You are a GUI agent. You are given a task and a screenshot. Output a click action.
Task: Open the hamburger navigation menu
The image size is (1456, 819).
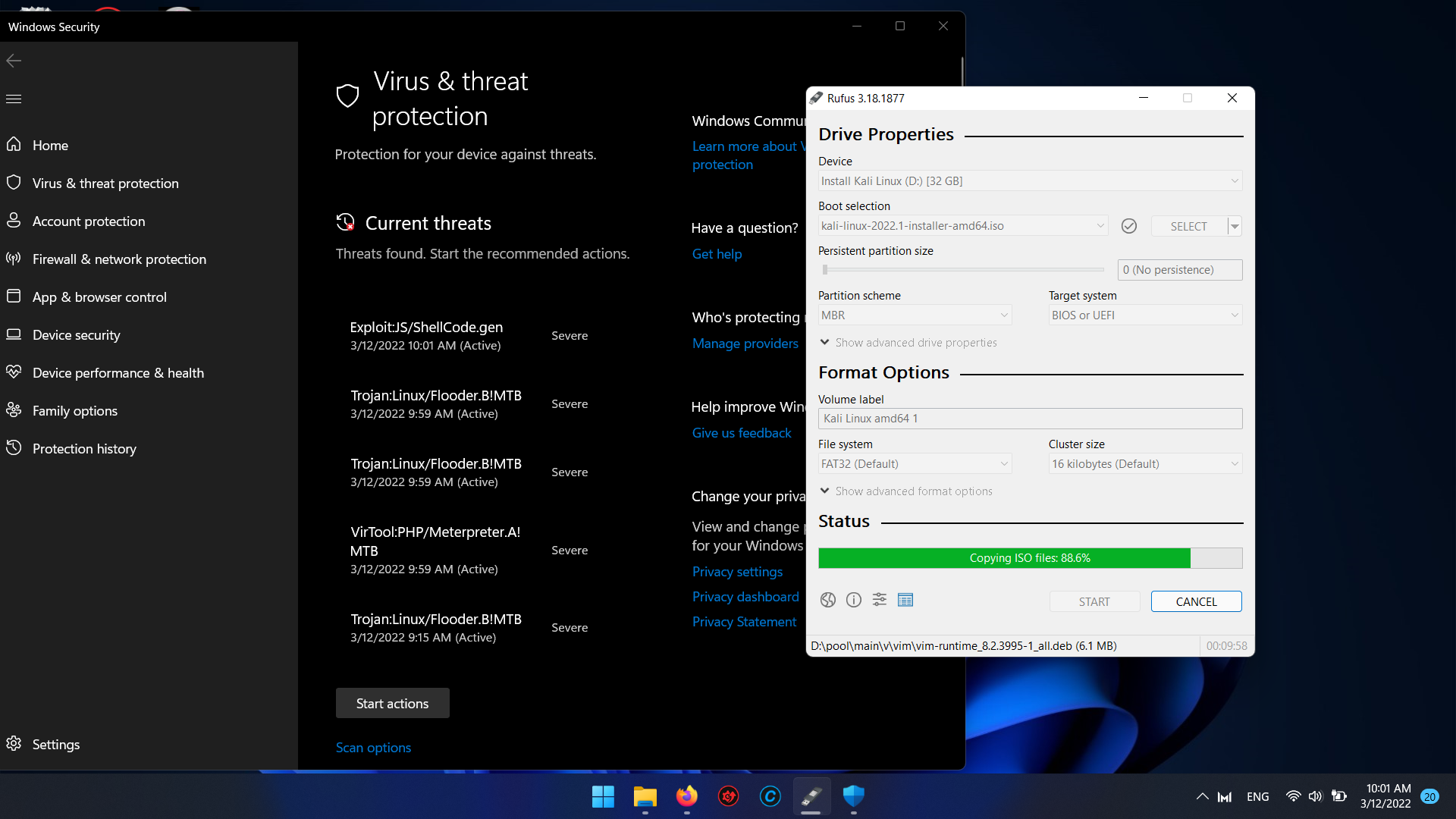pyautogui.click(x=14, y=99)
